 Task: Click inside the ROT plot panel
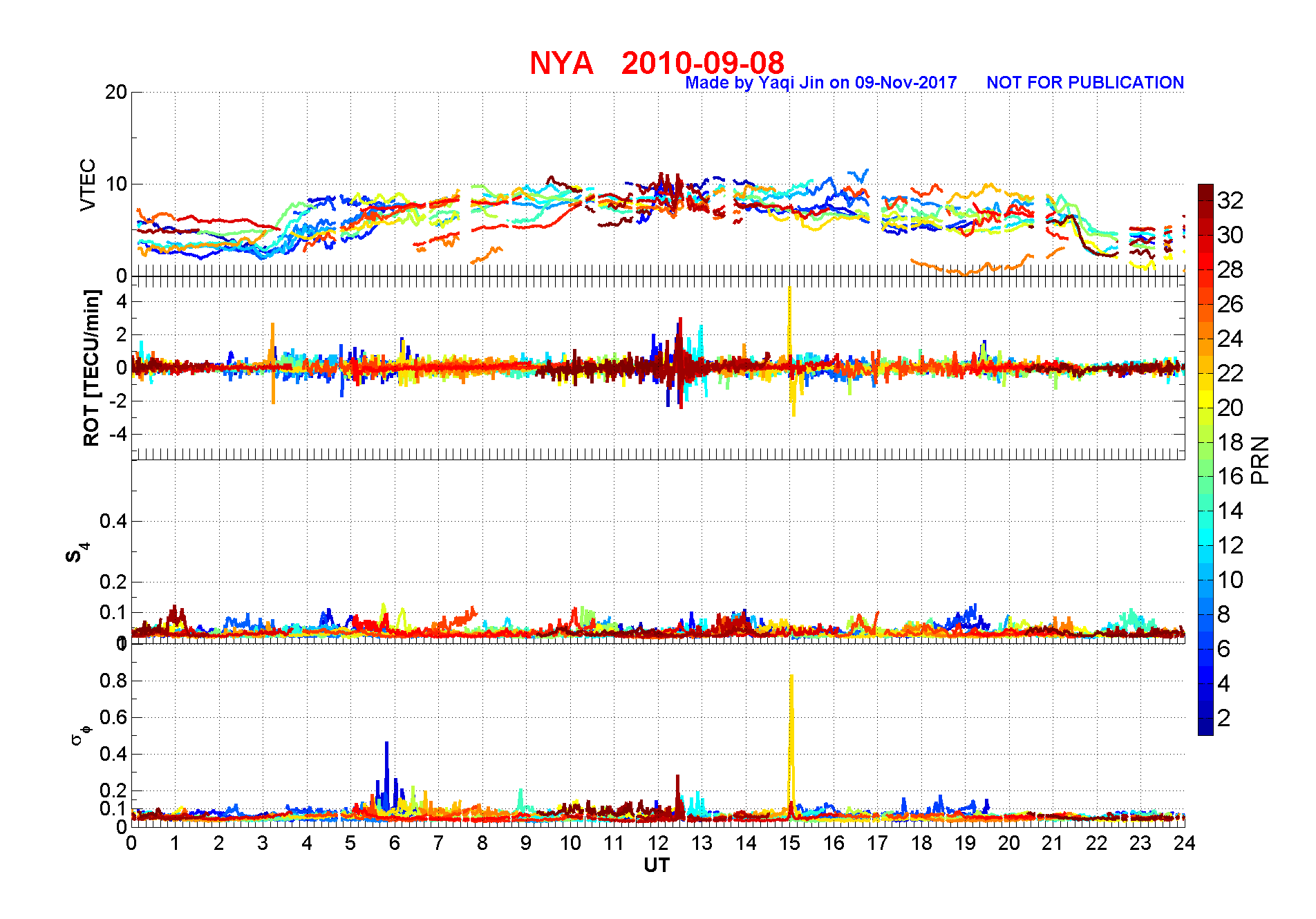tap(658, 368)
